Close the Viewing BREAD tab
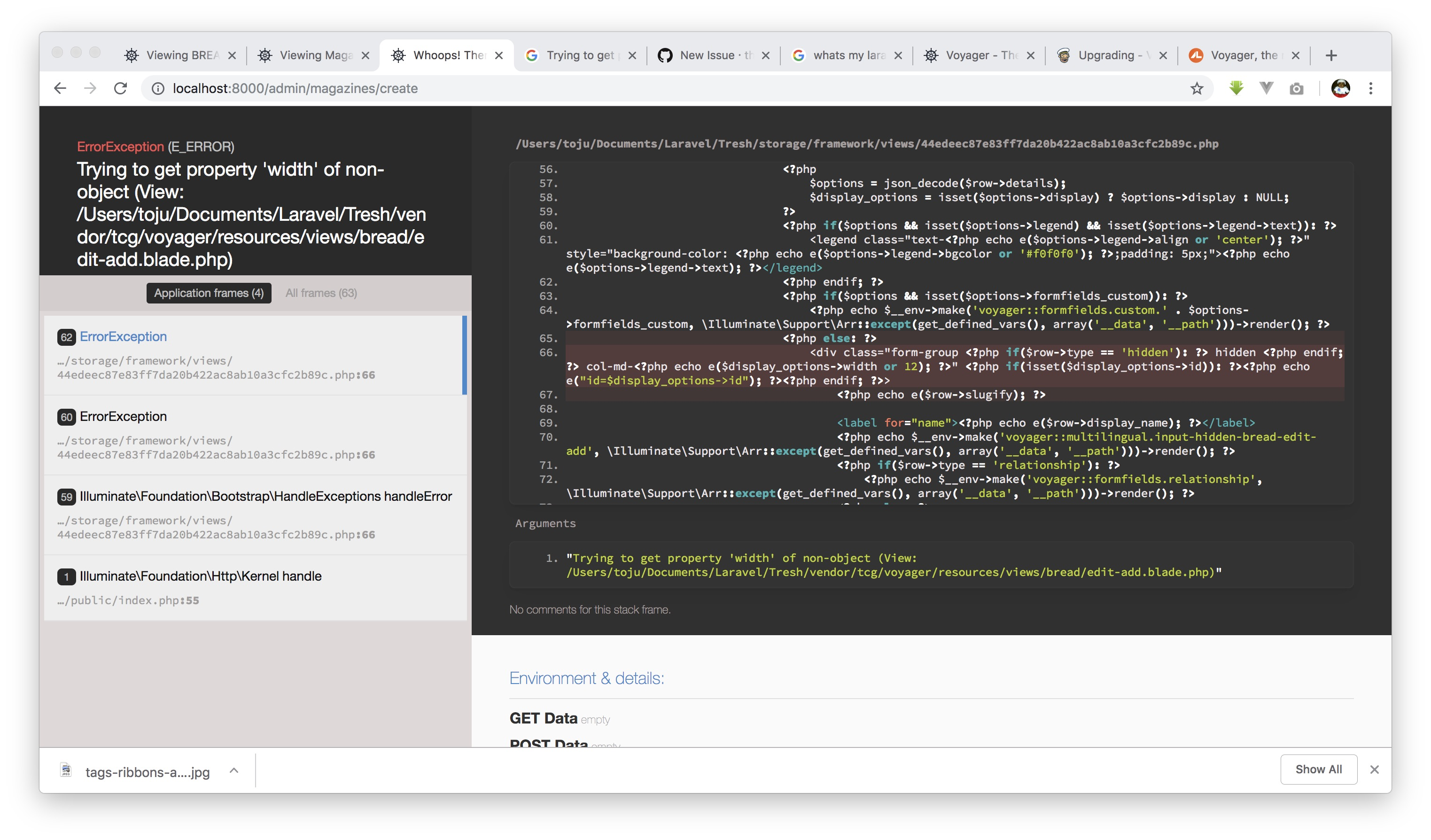Viewport: 1431px width, 840px height. [232, 55]
